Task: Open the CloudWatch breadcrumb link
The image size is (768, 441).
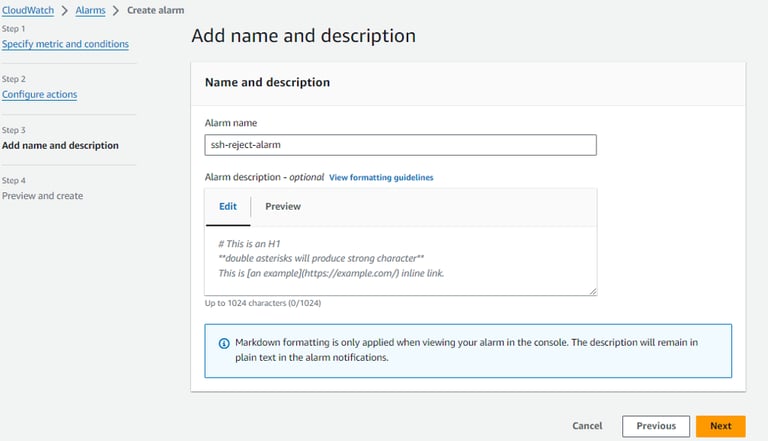Action: click(x=29, y=10)
